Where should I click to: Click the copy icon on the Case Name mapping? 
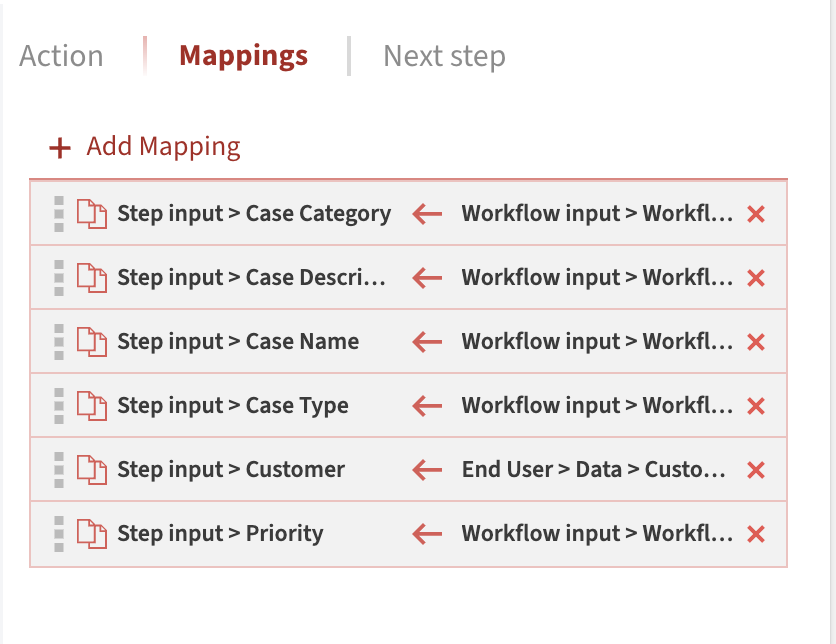tap(93, 341)
